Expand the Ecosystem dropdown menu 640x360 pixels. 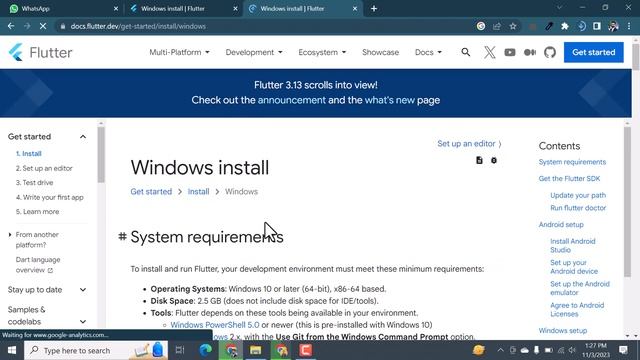pyautogui.click(x=322, y=52)
